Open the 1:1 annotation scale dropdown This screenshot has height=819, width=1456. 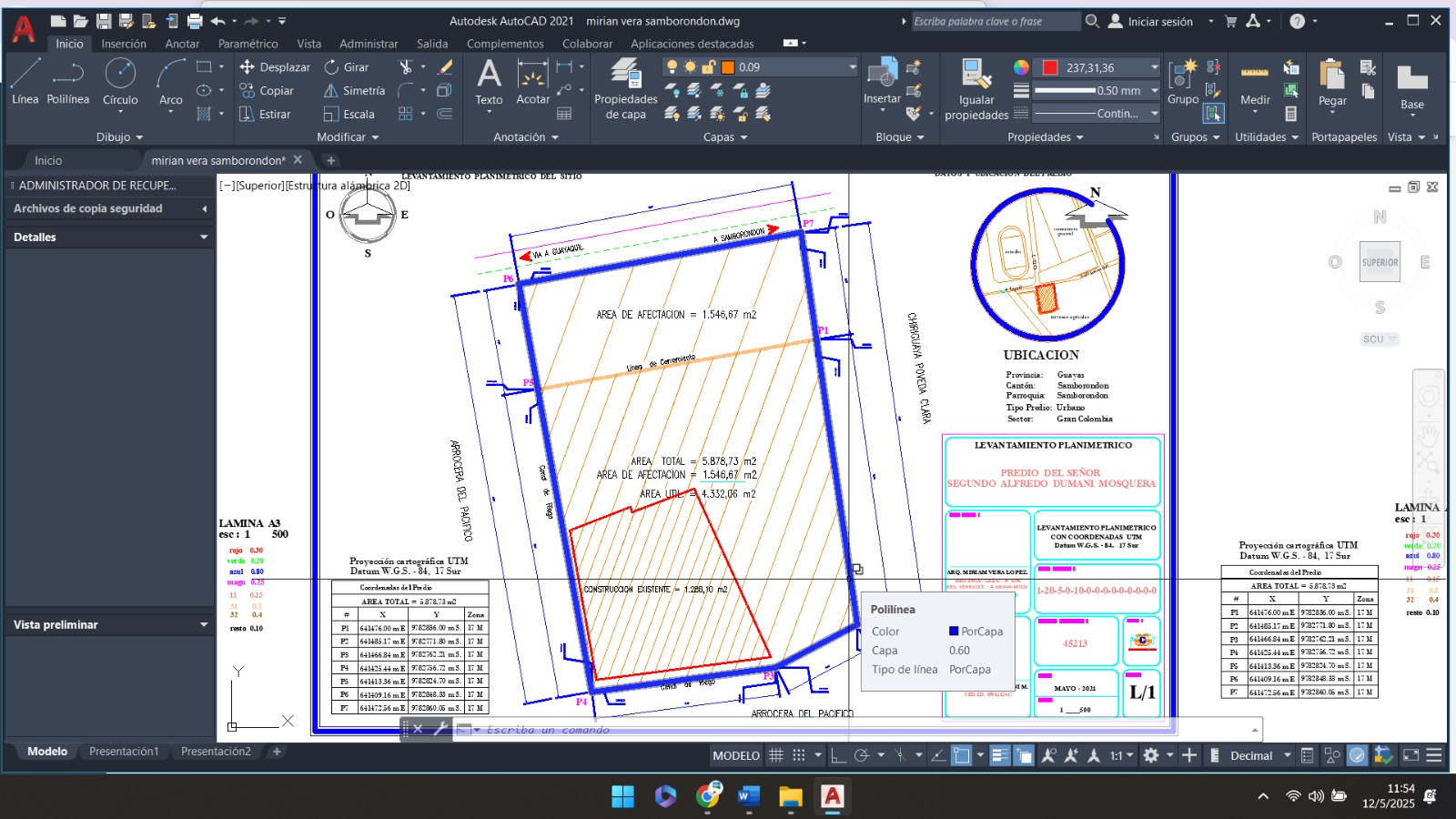[x=1121, y=755]
